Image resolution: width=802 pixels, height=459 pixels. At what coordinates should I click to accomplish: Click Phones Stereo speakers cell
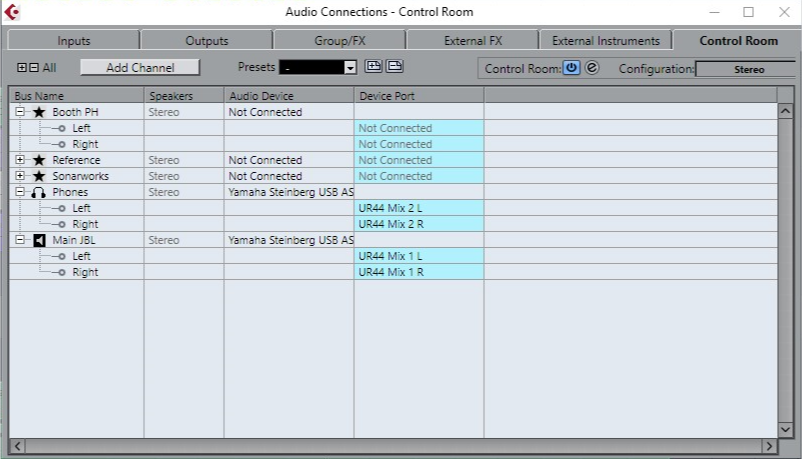pos(184,192)
